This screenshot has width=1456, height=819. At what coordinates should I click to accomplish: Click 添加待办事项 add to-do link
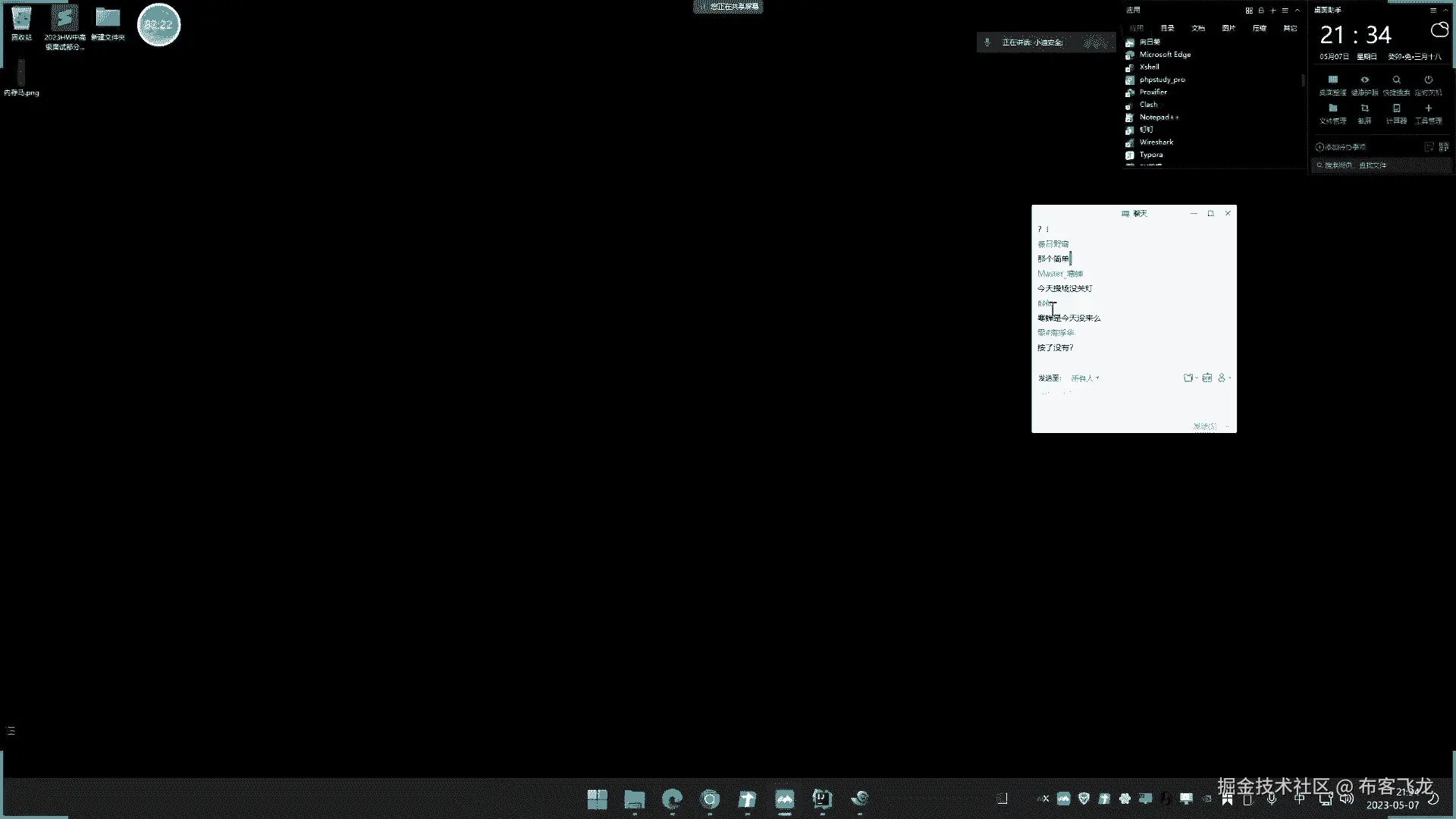(1341, 147)
